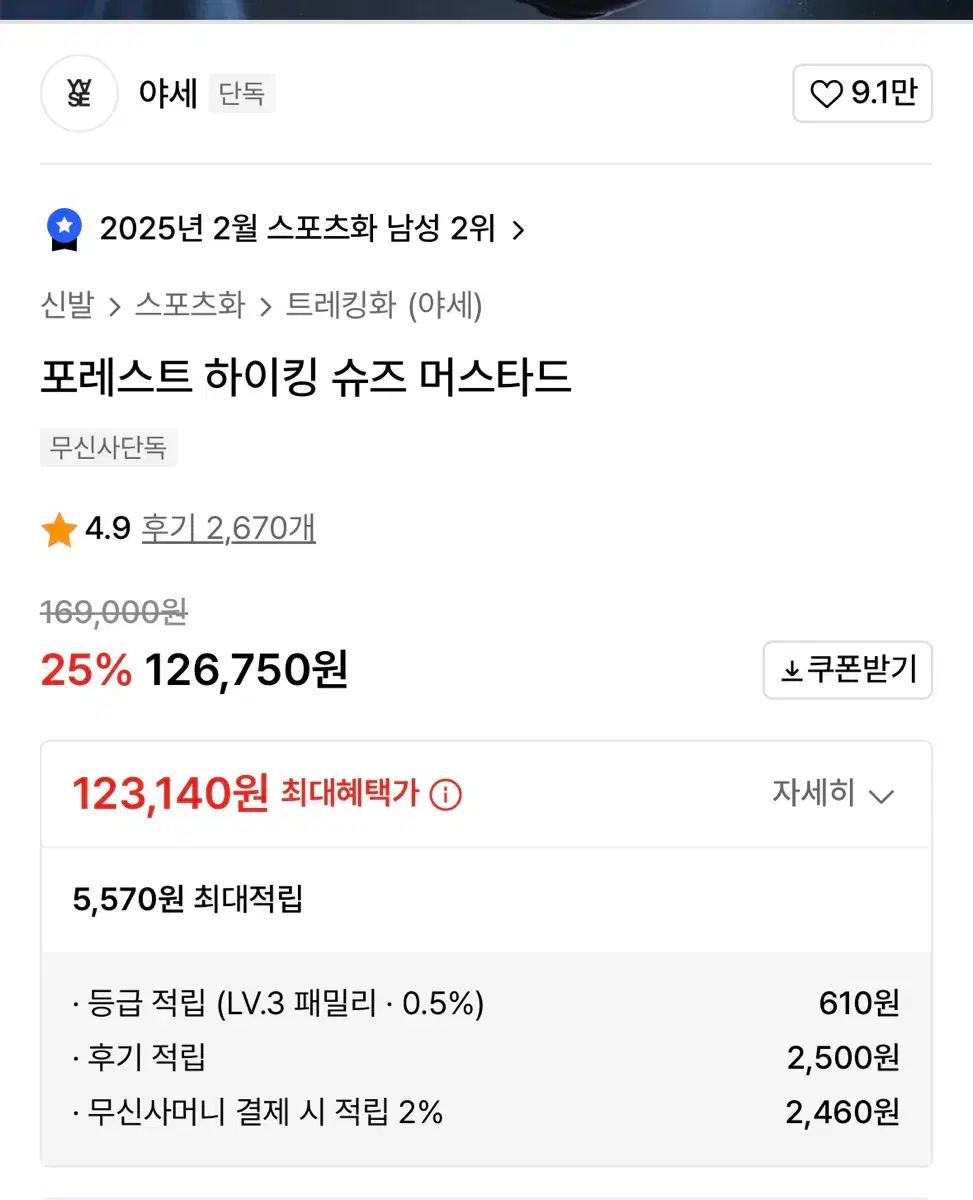Image resolution: width=973 pixels, height=1200 pixels.
Task: Tap the 5,570원 최대적립 row
Action: pyautogui.click(x=188, y=899)
